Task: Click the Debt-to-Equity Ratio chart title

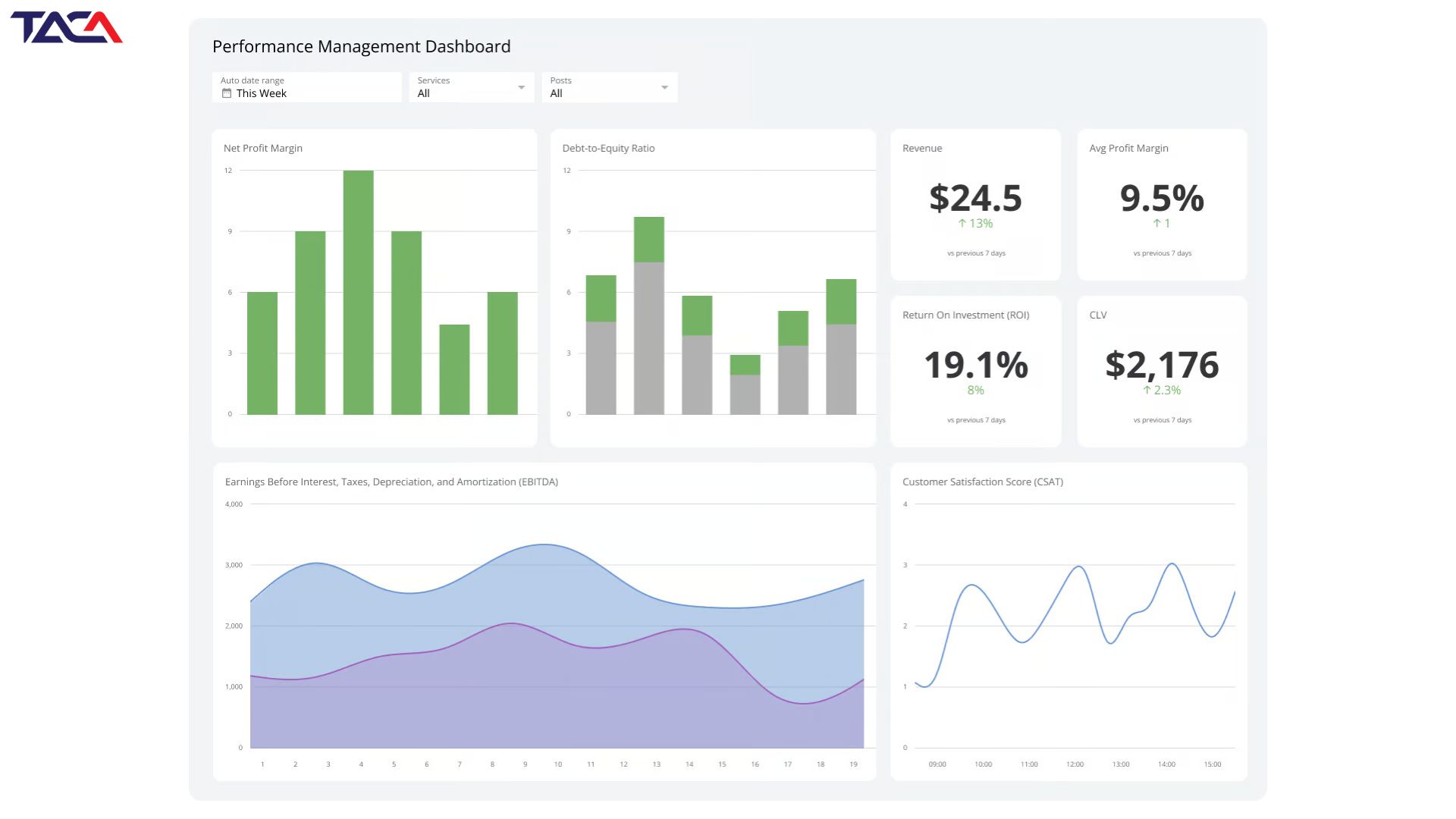Action: click(608, 148)
